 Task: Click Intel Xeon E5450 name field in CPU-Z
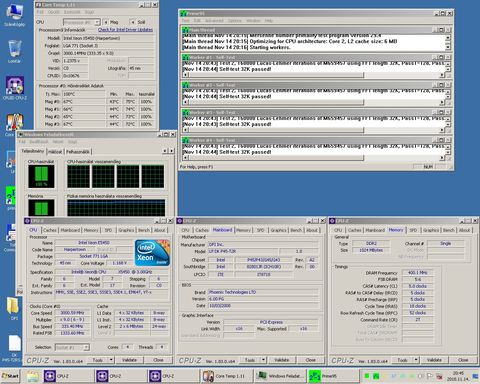94,243
